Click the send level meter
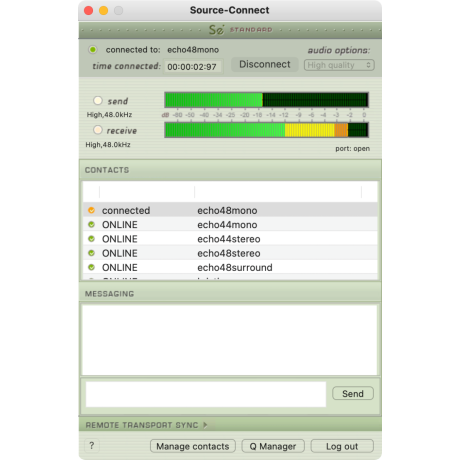This screenshot has width=460, height=460. (x=266, y=100)
